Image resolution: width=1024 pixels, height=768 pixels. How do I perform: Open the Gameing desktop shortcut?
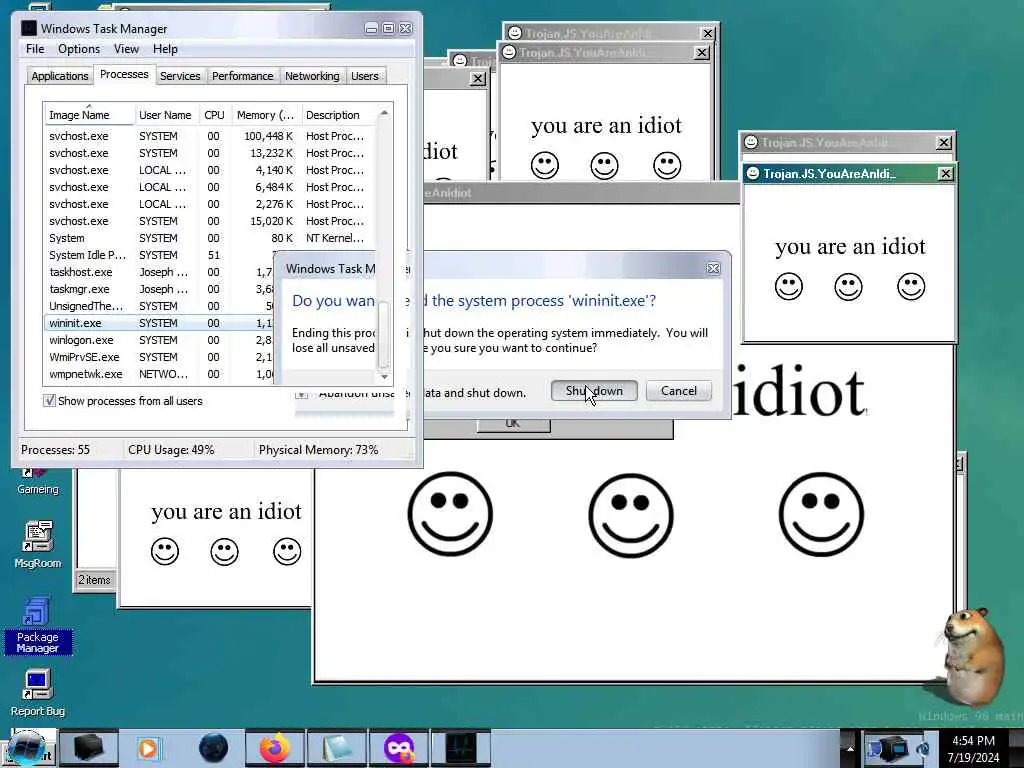(37, 481)
